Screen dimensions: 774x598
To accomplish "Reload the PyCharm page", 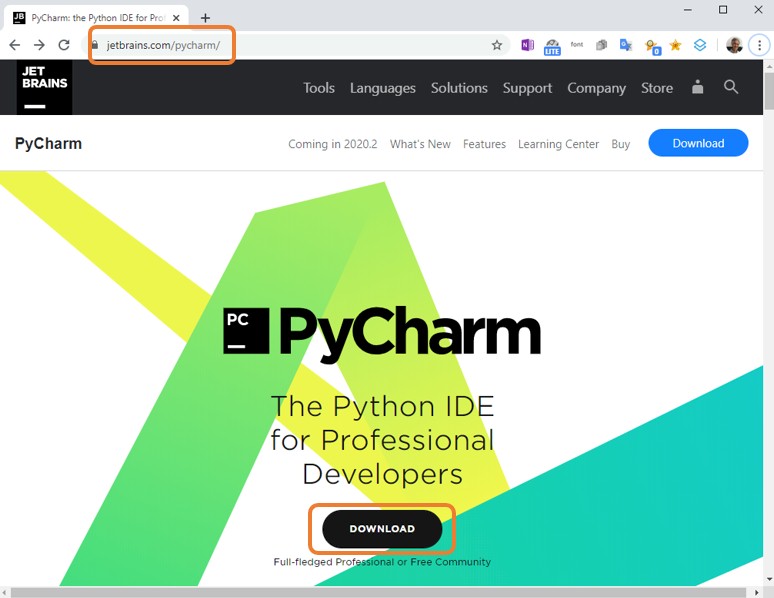I will [64, 45].
